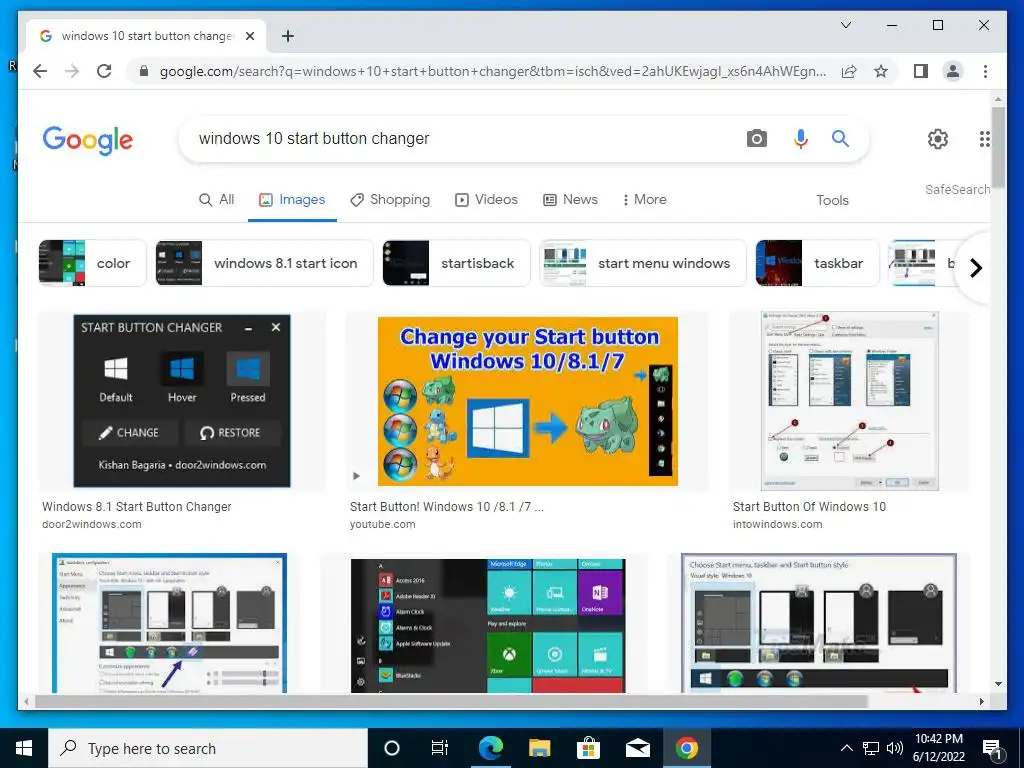Open Mail app from taskbar
This screenshot has height=768, width=1024.
point(637,748)
